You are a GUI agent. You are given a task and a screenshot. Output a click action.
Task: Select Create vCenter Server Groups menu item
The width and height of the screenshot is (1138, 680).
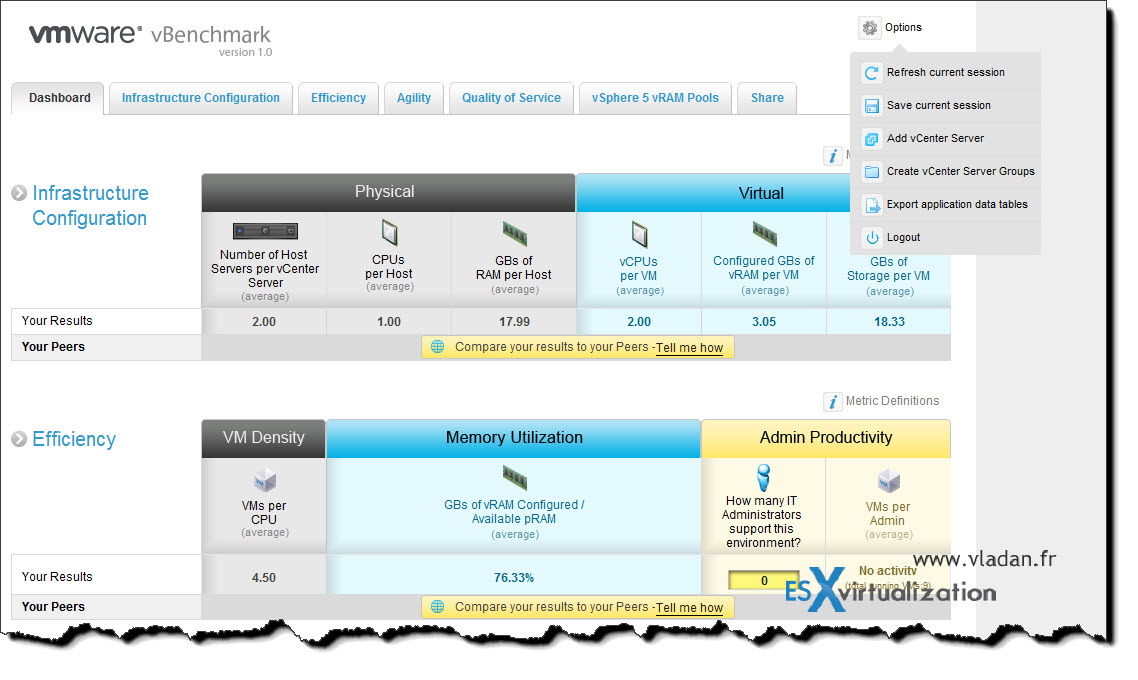coord(946,172)
